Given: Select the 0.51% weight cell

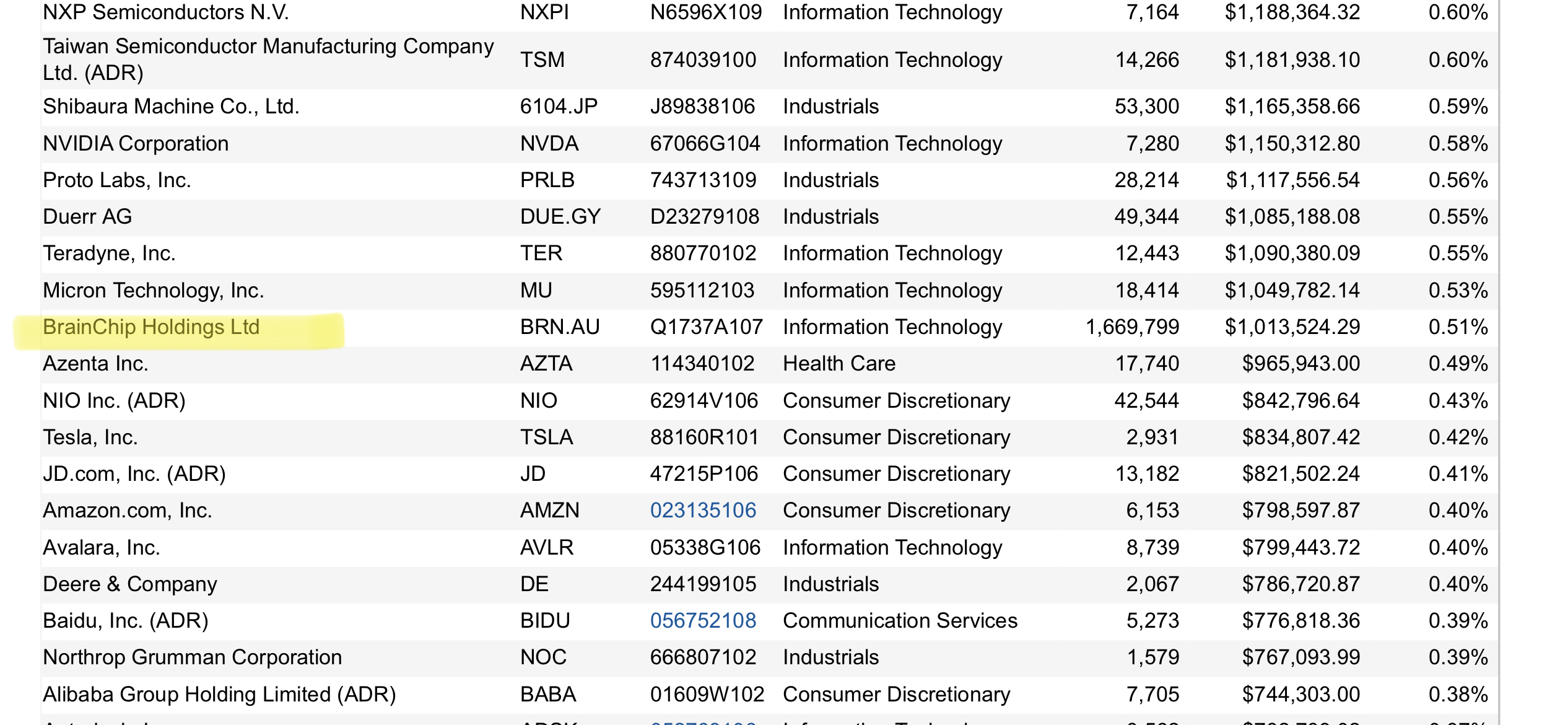Looking at the screenshot, I should pos(1458,327).
